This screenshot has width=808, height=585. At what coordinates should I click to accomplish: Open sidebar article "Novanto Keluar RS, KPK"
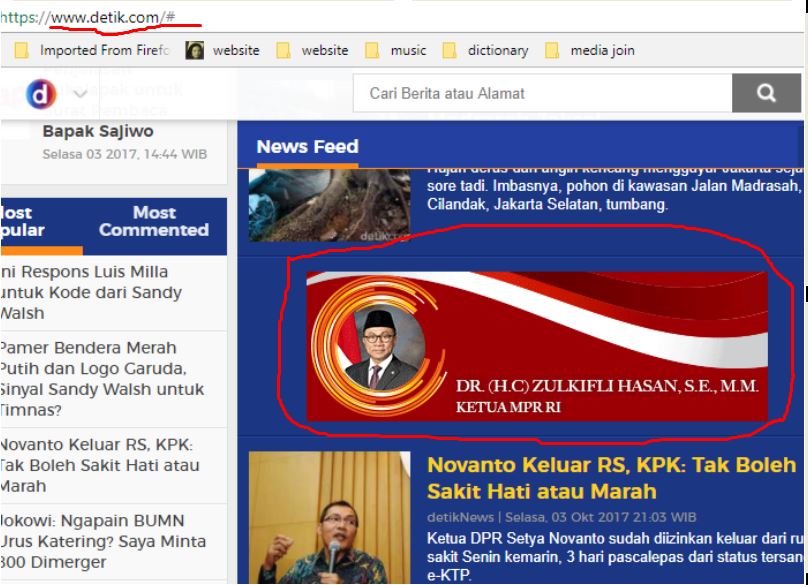100,465
